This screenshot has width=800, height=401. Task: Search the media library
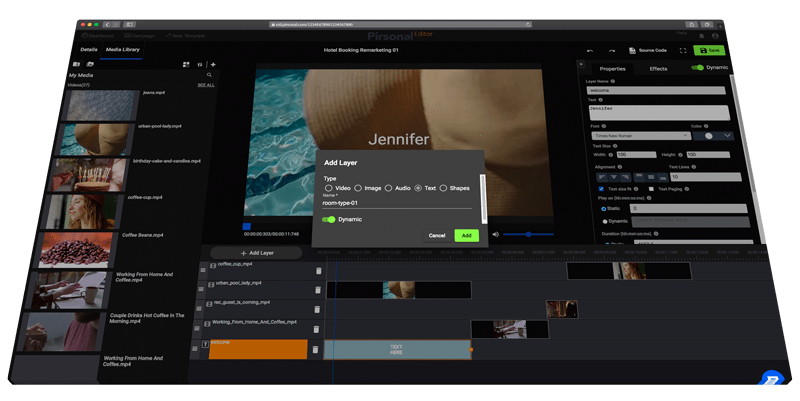coord(209,75)
